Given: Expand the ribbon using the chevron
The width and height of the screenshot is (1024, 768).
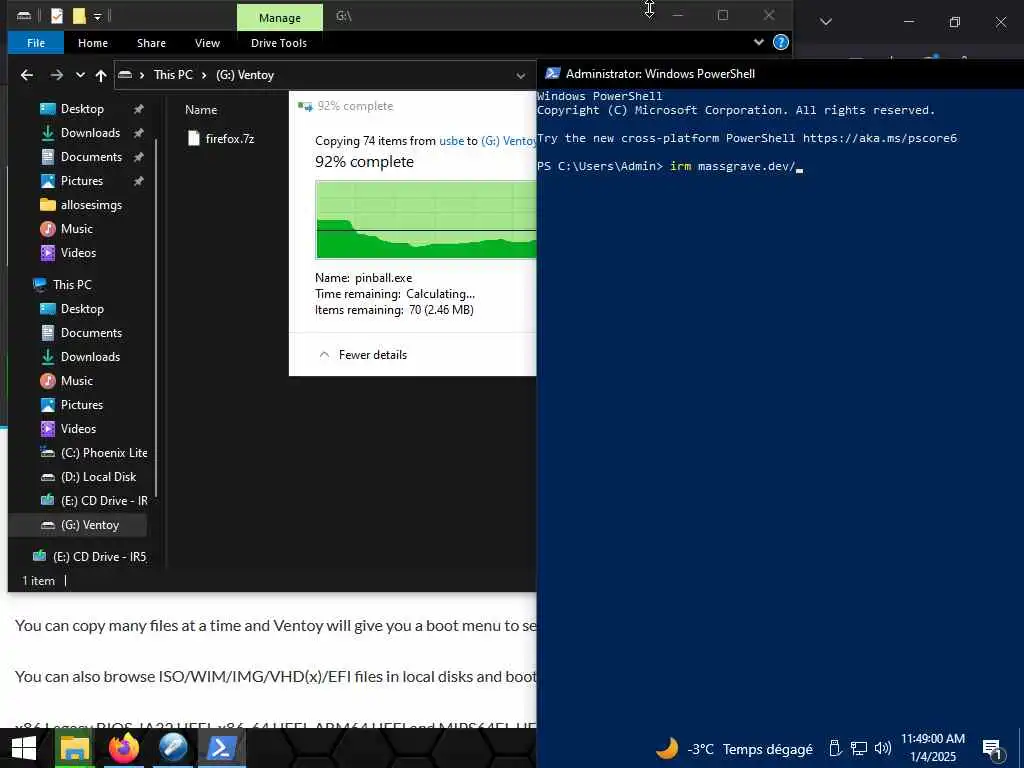Looking at the screenshot, I should 759,42.
